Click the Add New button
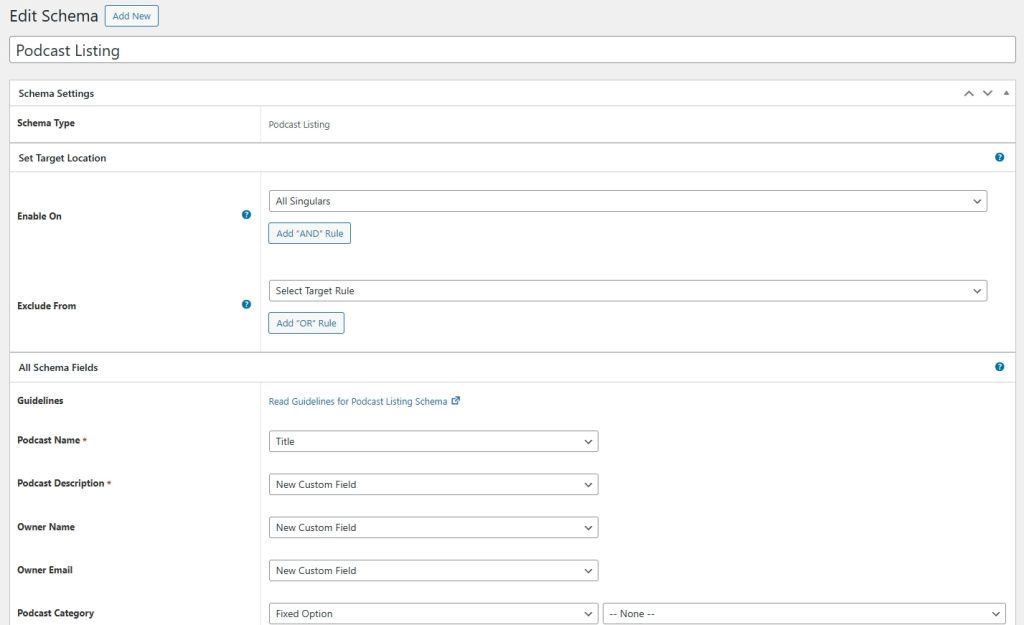 pyautogui.click(x=131, y=16)
